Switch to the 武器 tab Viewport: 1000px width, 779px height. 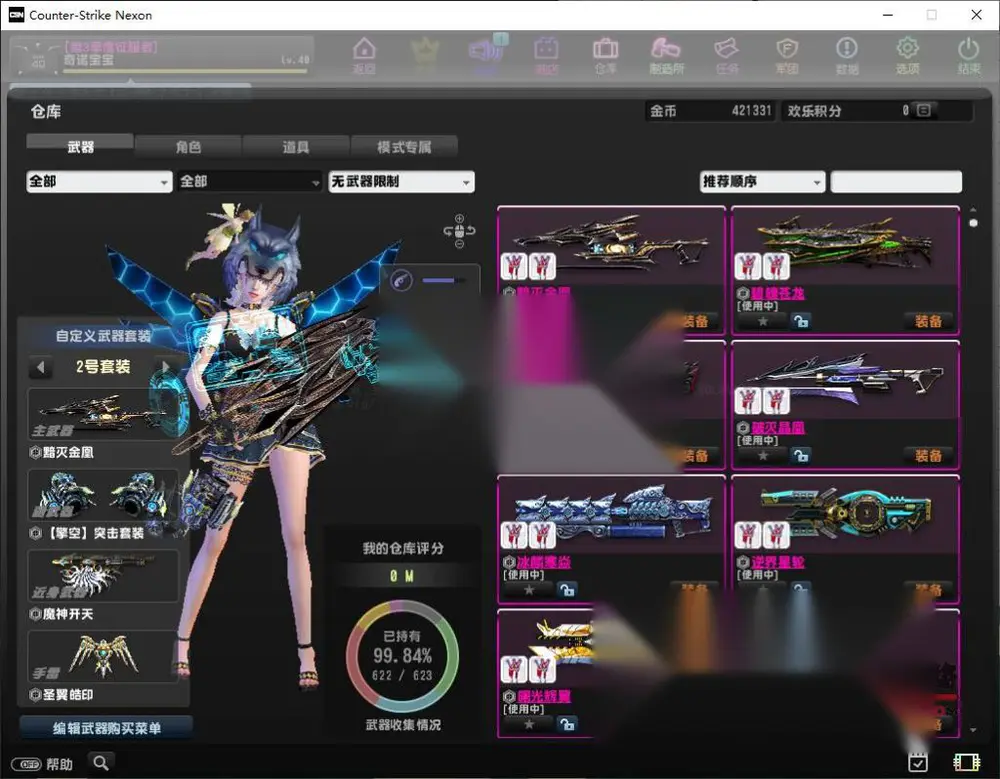coord(80,146)
